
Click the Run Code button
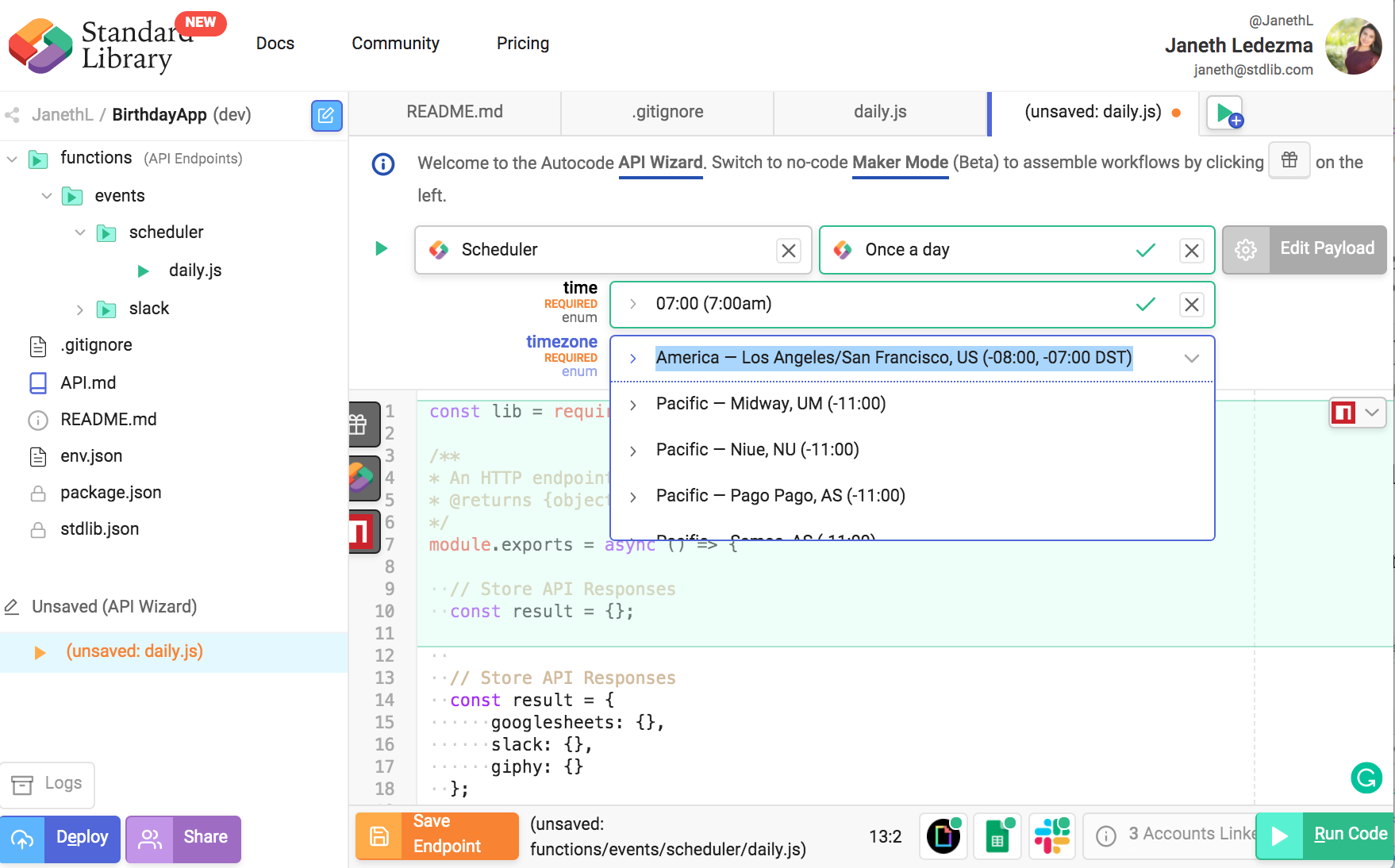pos(1325,835)
